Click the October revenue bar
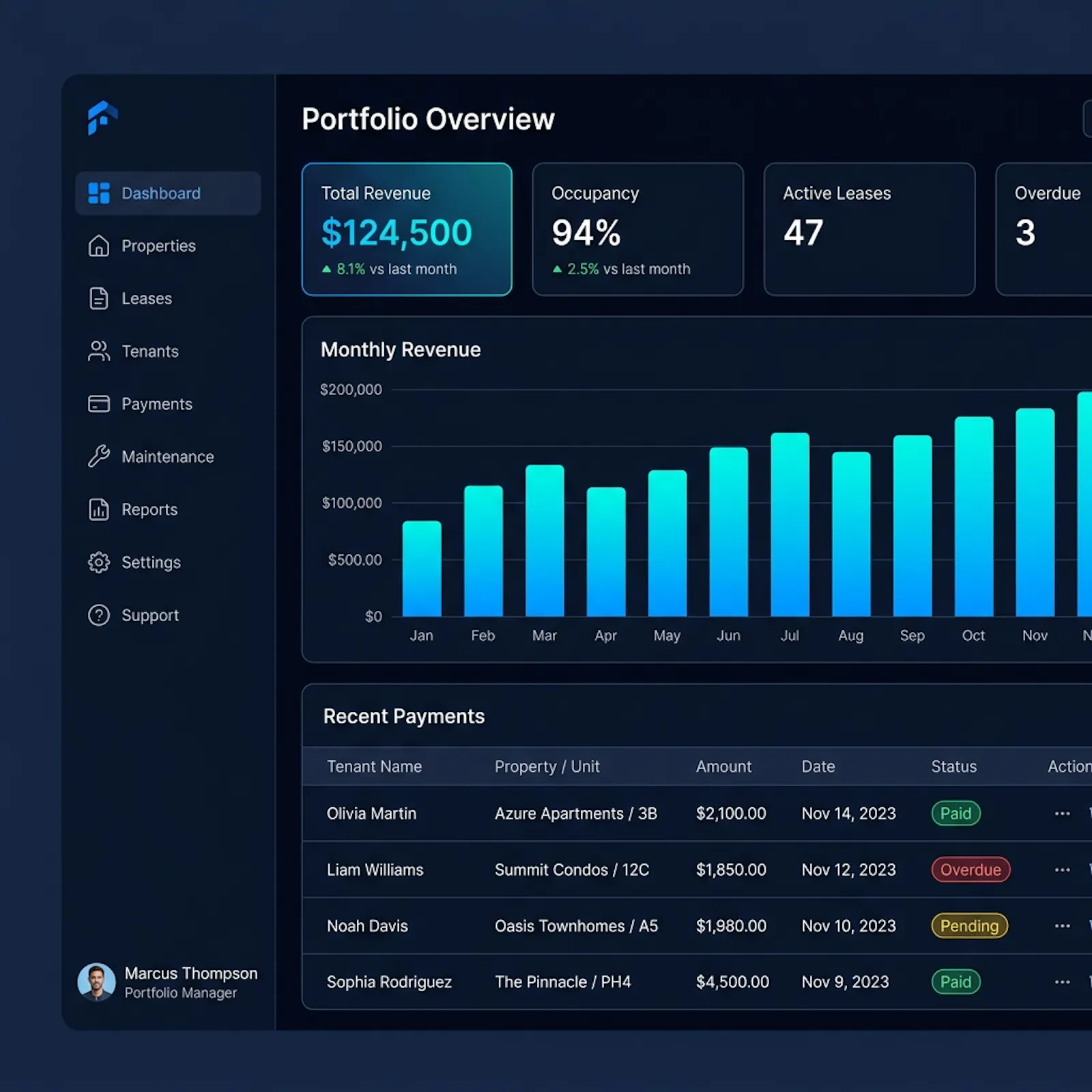The height and width of the screenshot is (1092, 1092). [974, 517]
